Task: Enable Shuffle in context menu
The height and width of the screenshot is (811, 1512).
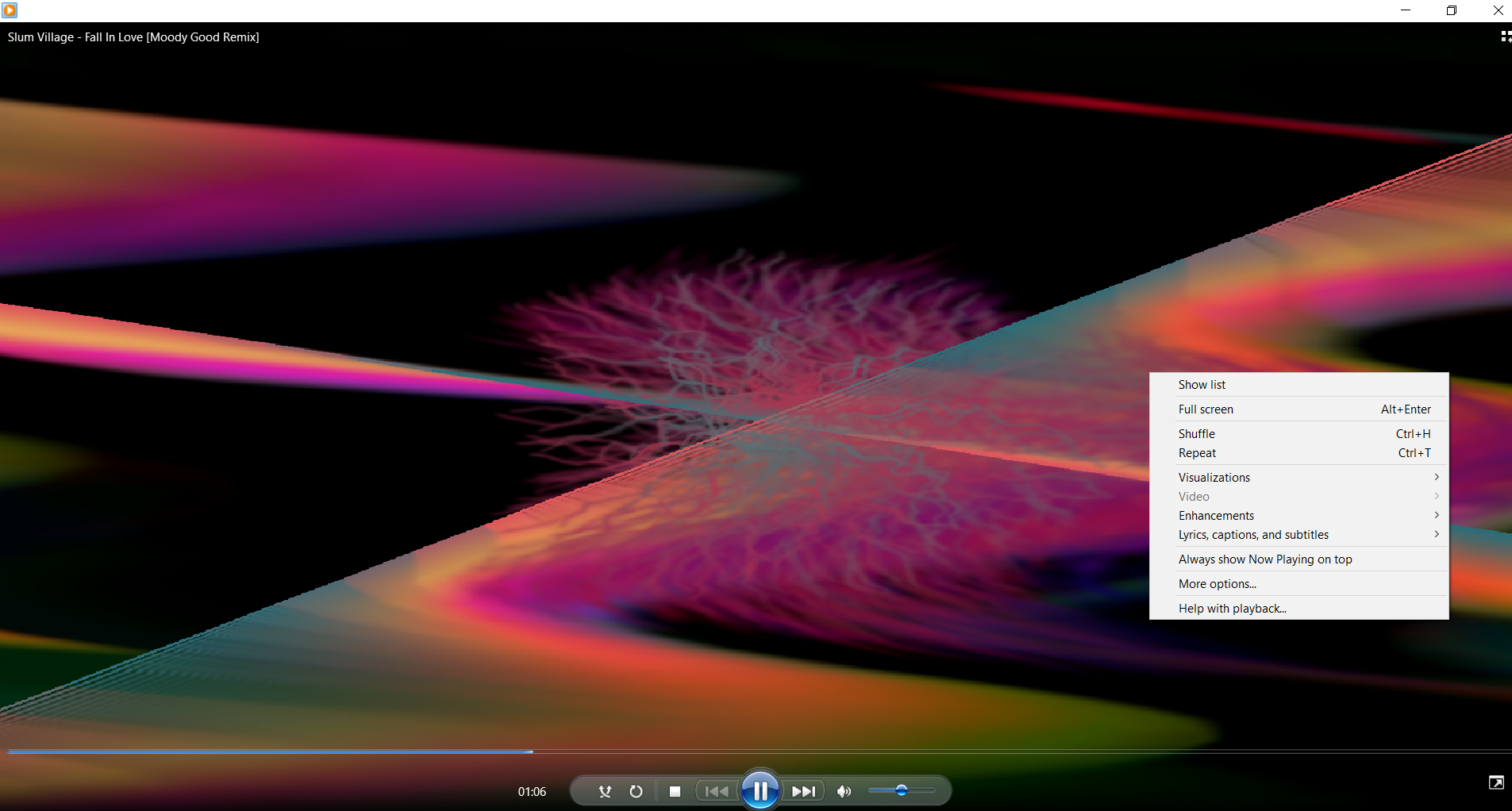Action: coord(1299,434)
